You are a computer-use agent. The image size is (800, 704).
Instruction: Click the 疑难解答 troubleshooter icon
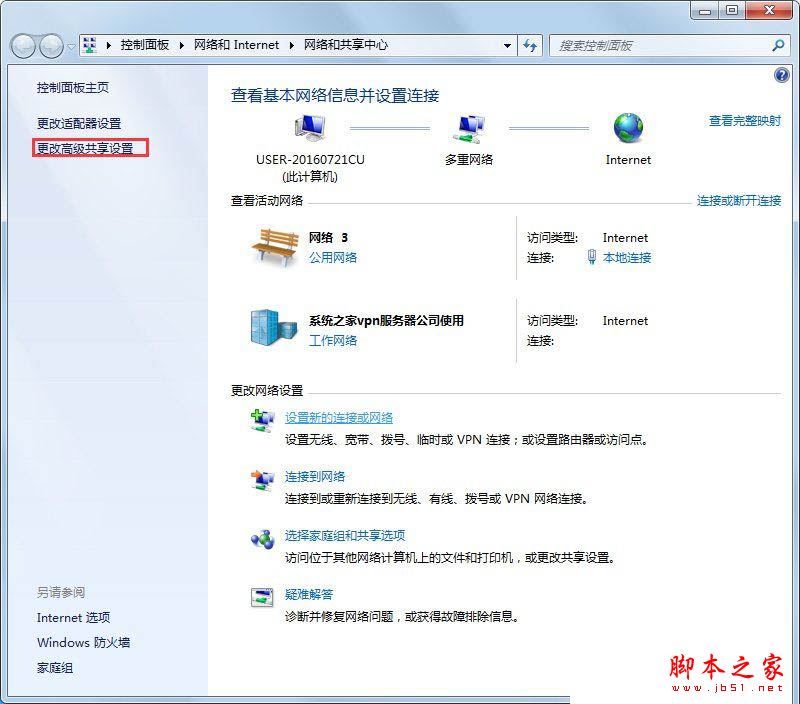[262, 595]
